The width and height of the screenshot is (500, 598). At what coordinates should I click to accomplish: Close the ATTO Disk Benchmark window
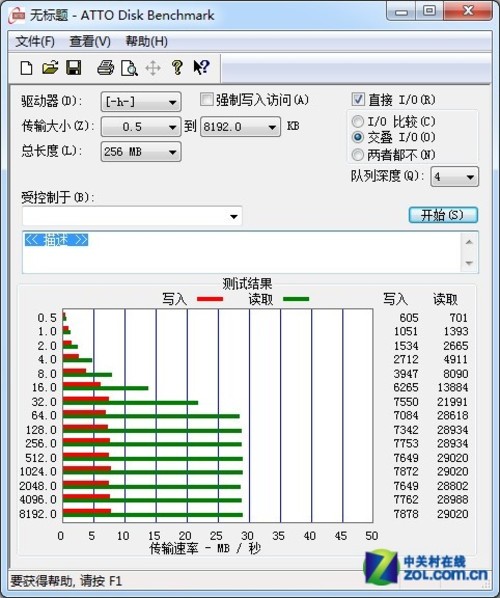(468, 11)
